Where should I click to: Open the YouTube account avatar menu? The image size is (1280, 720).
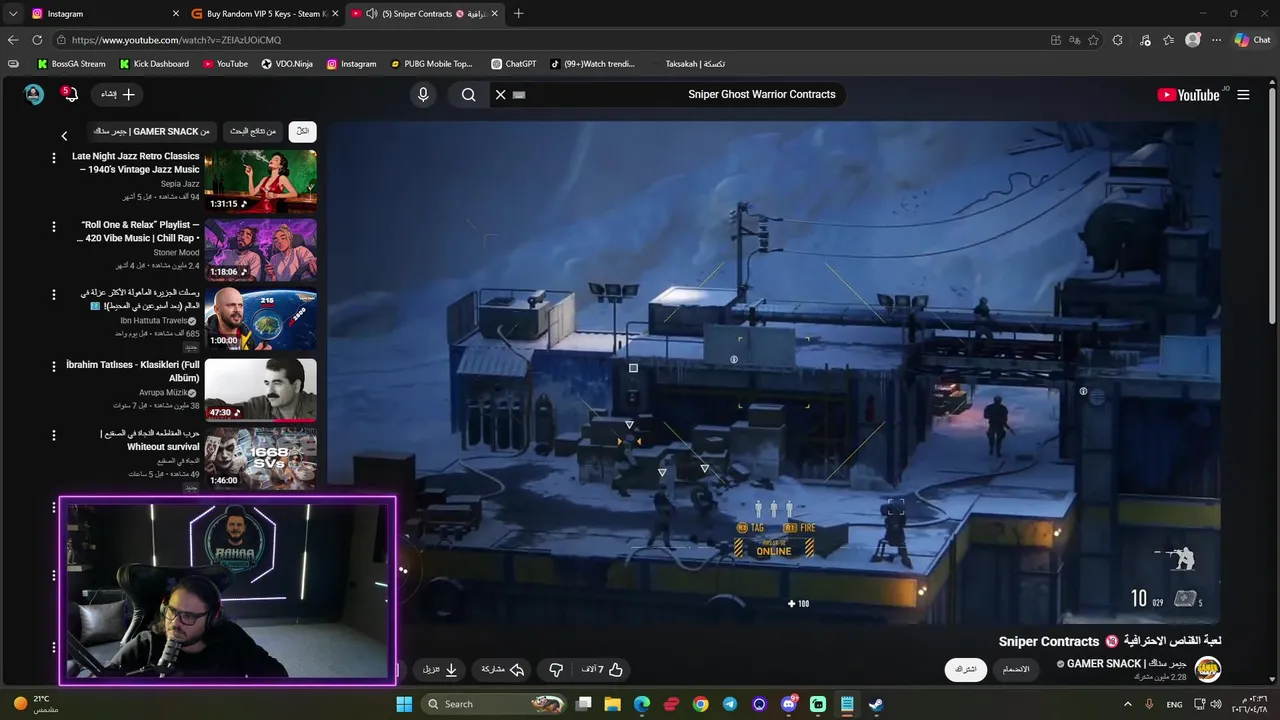34,94
